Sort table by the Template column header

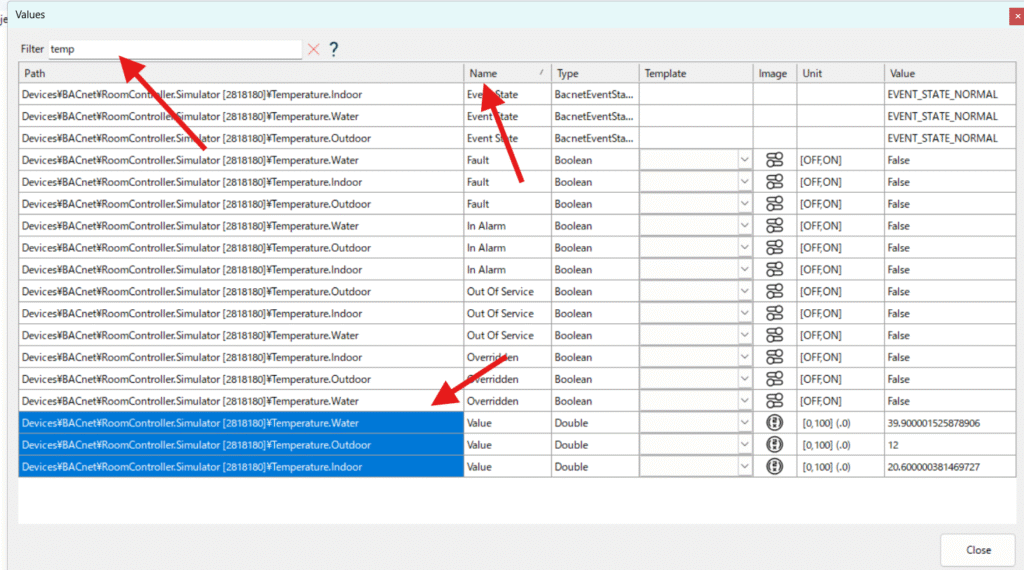coord(696,73)
